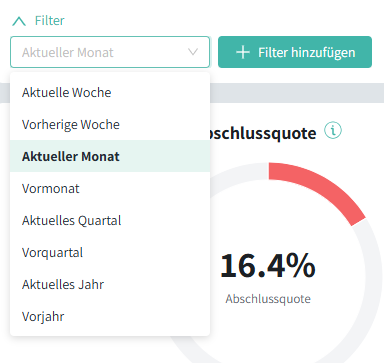
Task: Select Aktuelle Woche option
Action: click(110, 92)
